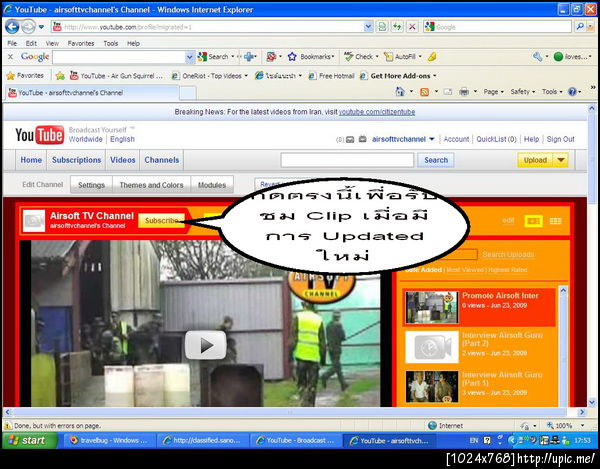Click the search magnifier beside Google box
The height and width of the screenshot is (469, 600).
580,27
